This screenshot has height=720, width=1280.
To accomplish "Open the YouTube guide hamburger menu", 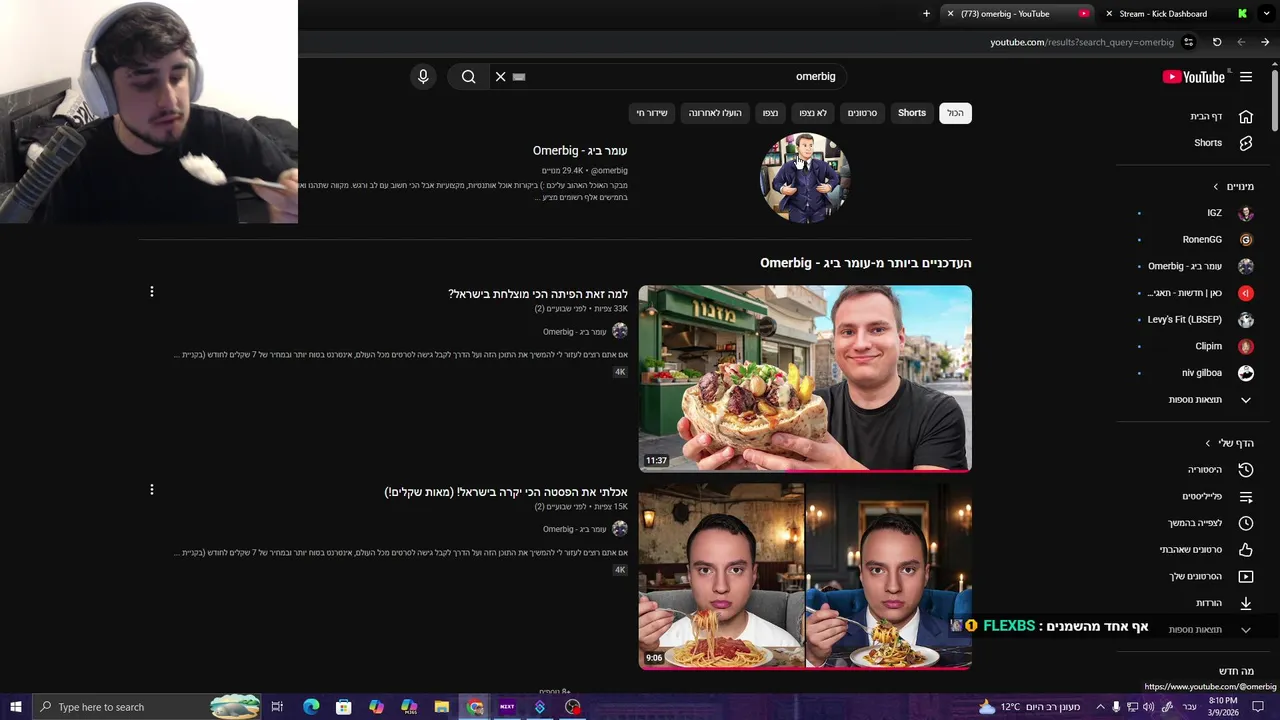I will pyautogui.click(x=1246, y=77).
